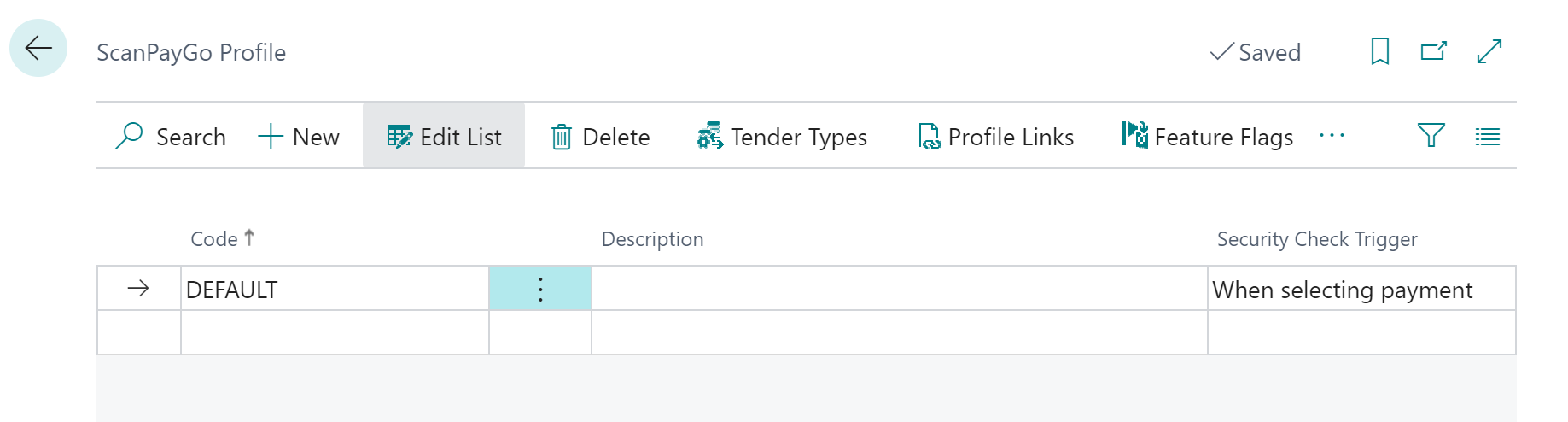Open Feature Flags

tap(1208, 137)
